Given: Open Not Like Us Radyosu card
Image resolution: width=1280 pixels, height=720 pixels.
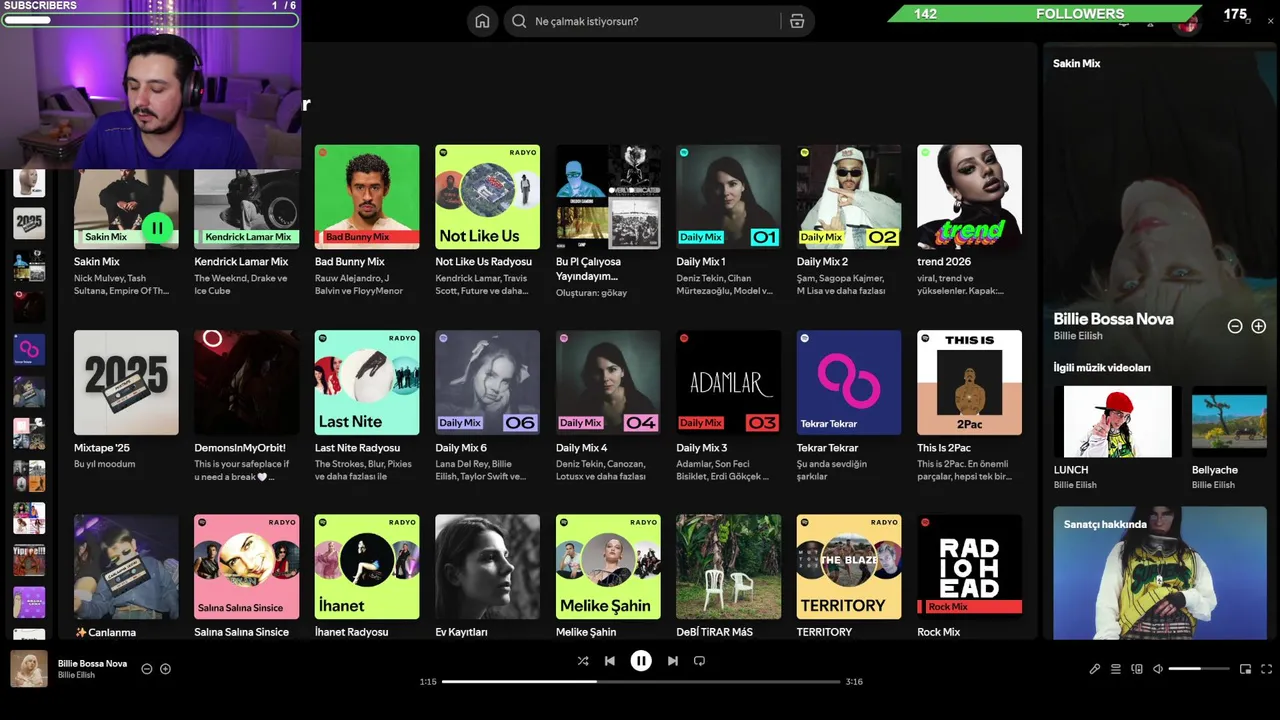Looking at the screenshot, I should 487,222.
